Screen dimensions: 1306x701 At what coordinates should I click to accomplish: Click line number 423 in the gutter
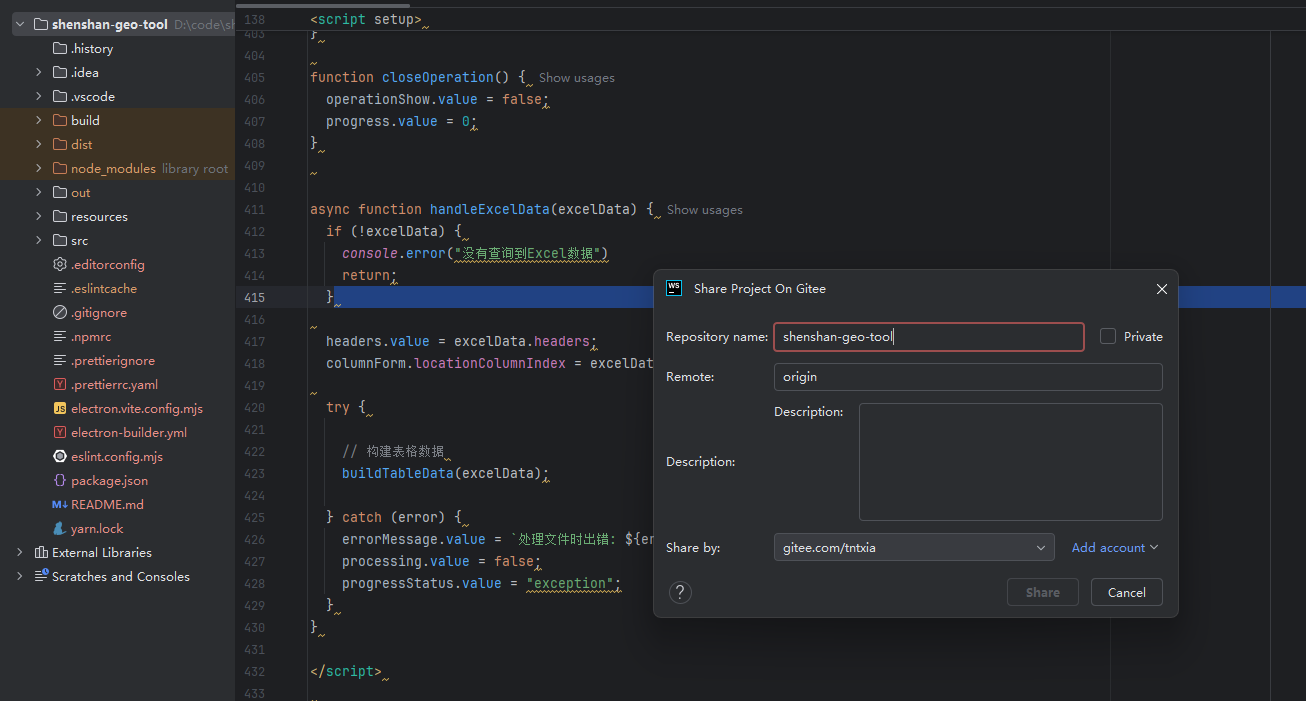[x=255, y=473]
